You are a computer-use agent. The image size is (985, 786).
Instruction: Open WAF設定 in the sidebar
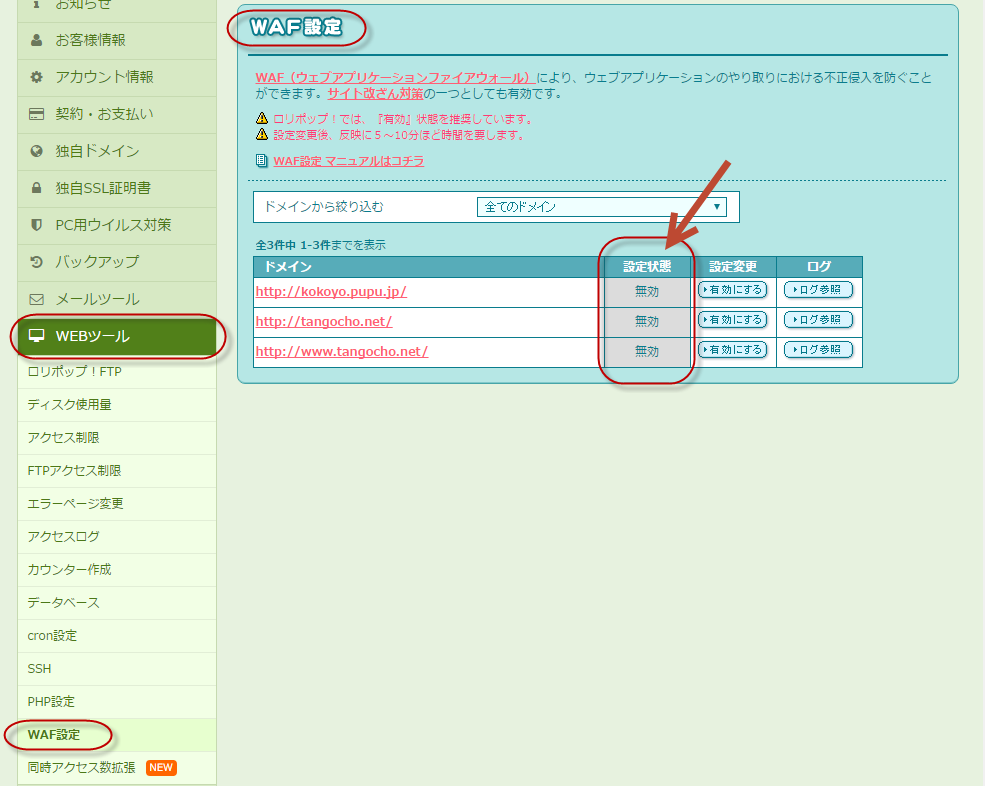54,735
